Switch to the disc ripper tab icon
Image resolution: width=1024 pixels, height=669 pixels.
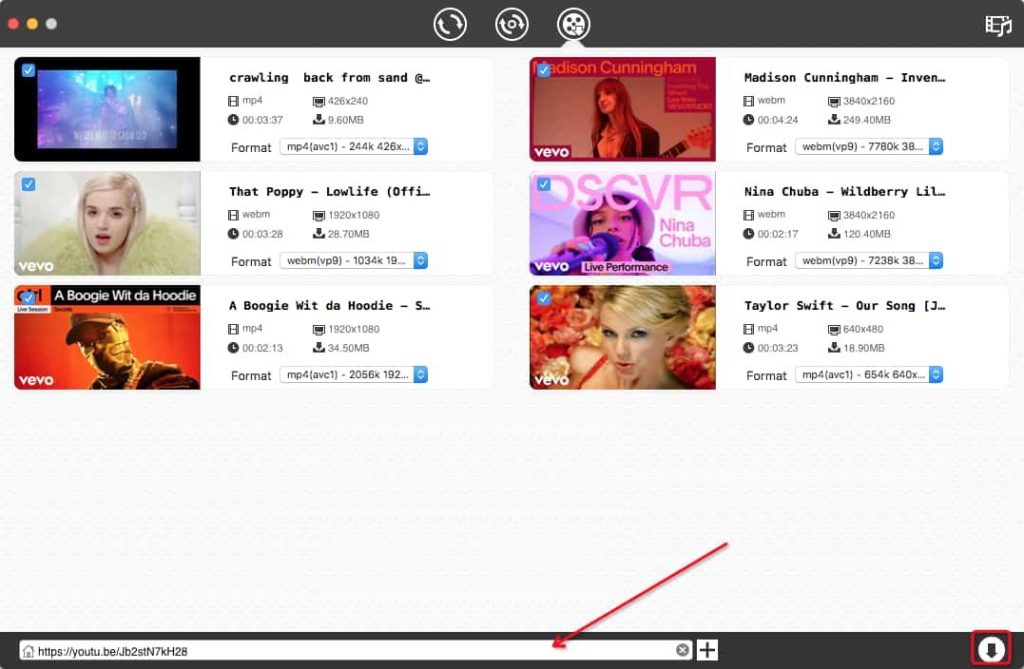pos(511,24)
